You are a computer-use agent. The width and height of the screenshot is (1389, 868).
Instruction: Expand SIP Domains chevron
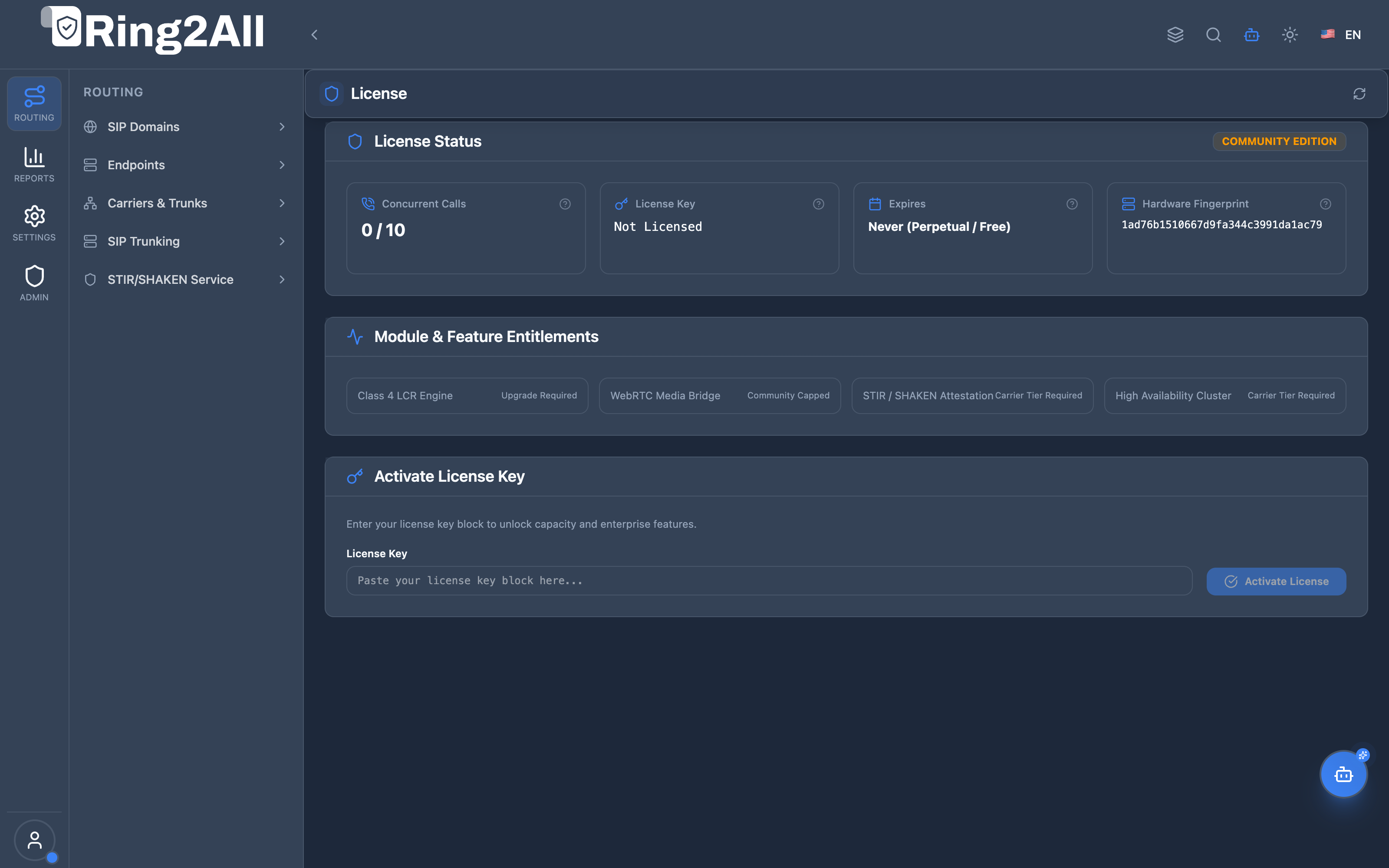(x=282, y=127)
